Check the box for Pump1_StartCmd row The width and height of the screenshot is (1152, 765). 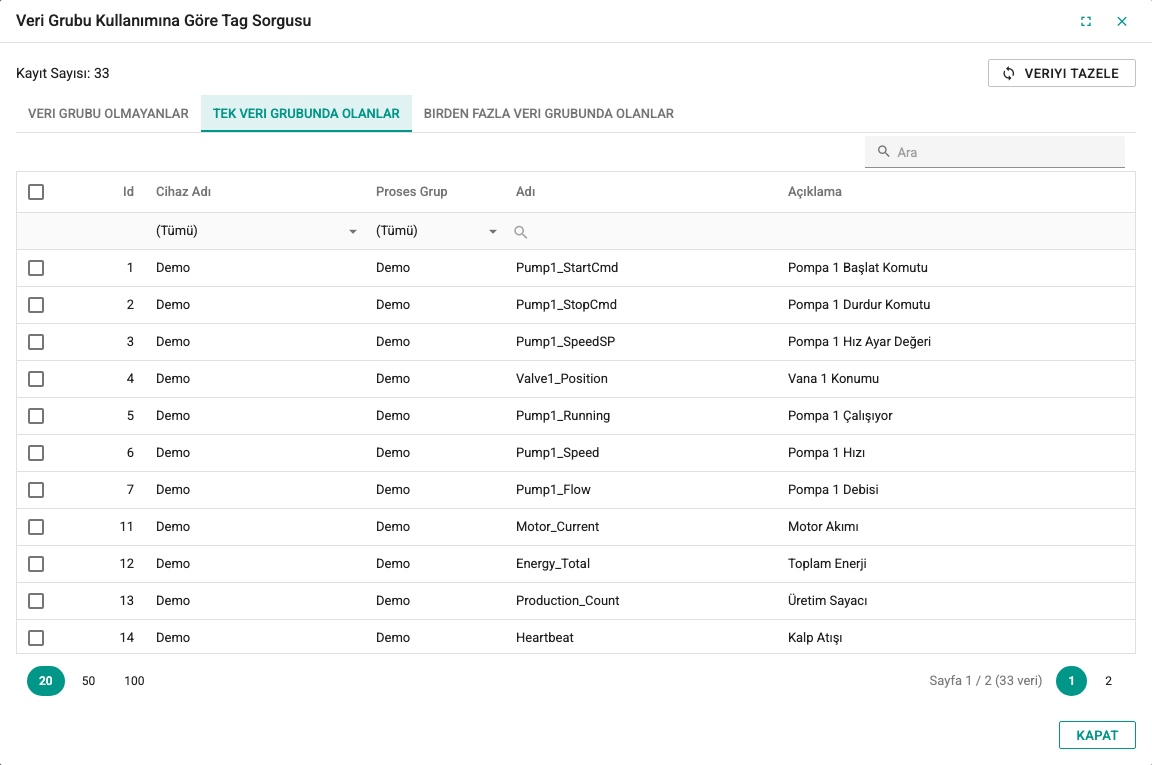pos(36,268)
